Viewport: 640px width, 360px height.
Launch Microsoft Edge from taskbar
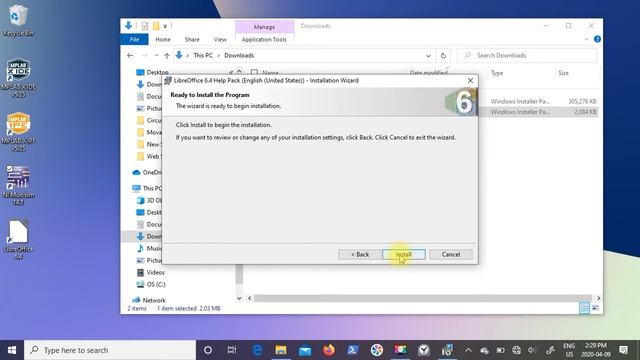tap(257, 350)
